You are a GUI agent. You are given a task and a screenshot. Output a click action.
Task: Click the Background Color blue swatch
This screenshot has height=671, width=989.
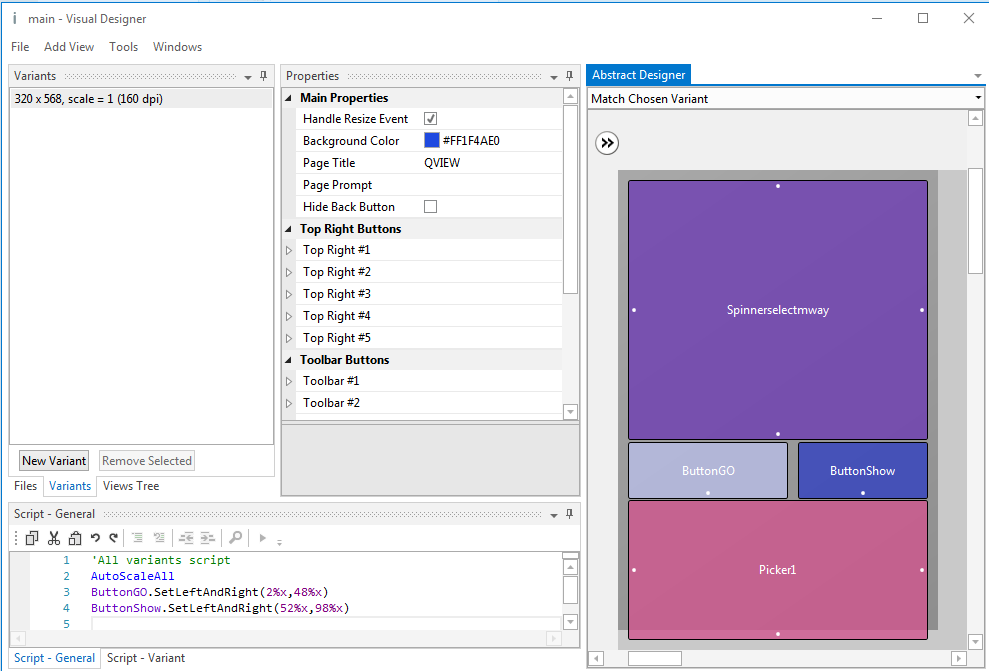431,141
